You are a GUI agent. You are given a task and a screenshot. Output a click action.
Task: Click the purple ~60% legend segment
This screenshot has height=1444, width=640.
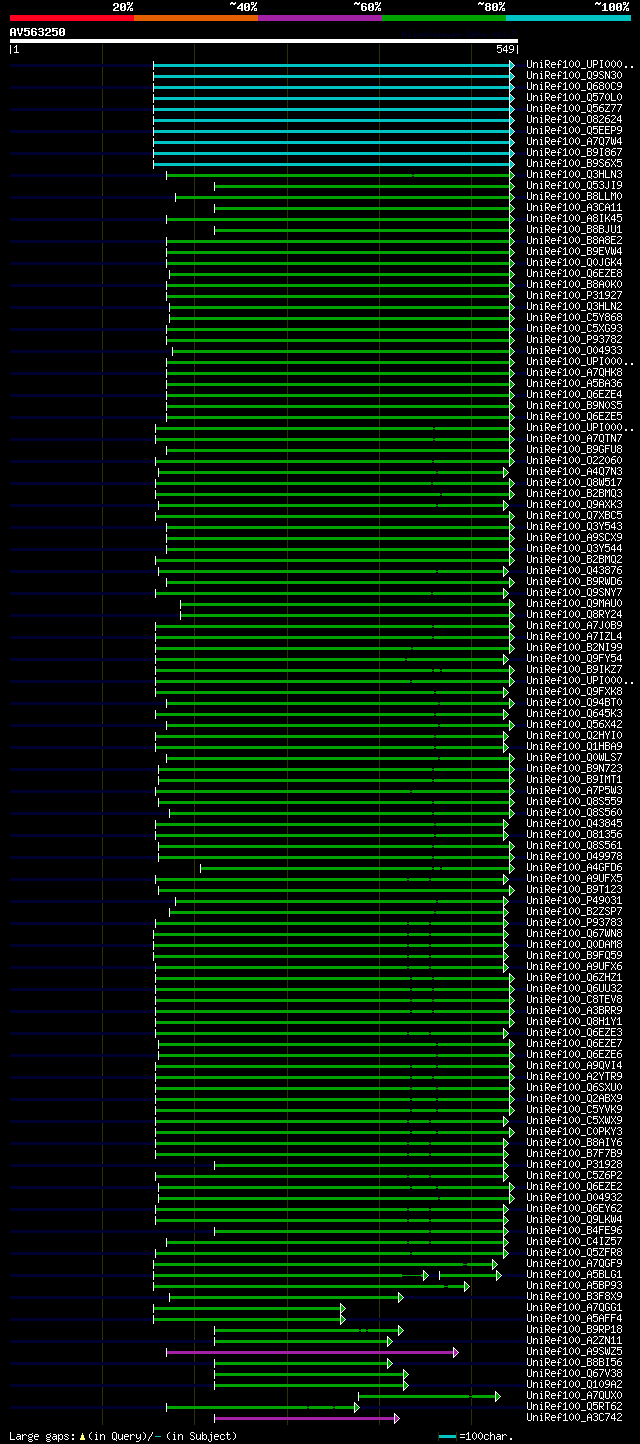[x=320, y=18]
